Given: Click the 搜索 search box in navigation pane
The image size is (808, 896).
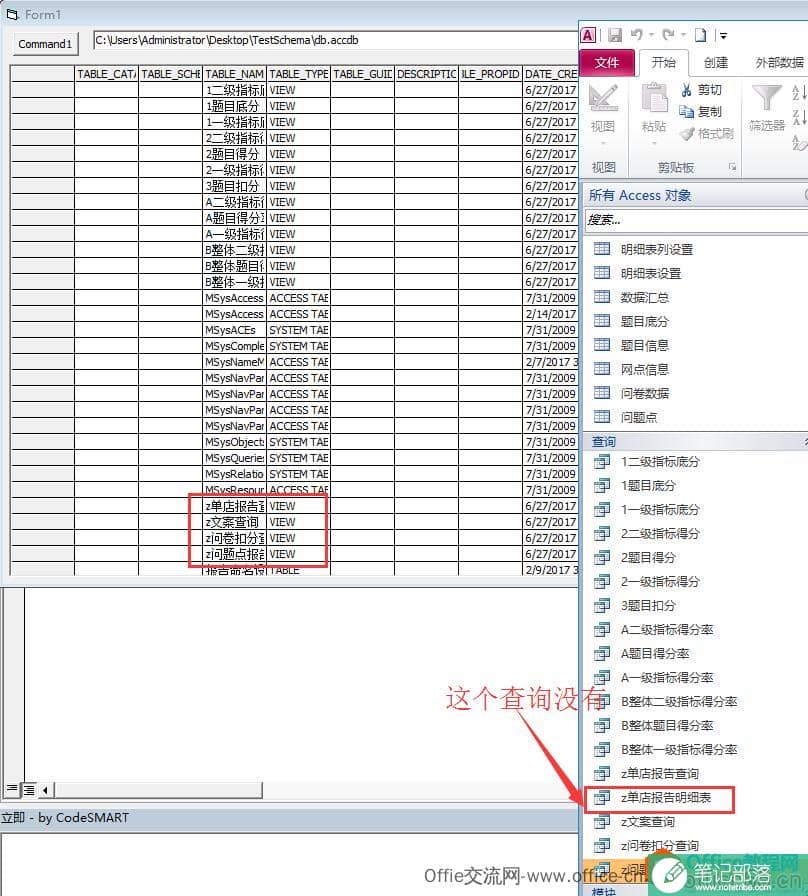Looking at the screenshot, I should click(696, 221).
